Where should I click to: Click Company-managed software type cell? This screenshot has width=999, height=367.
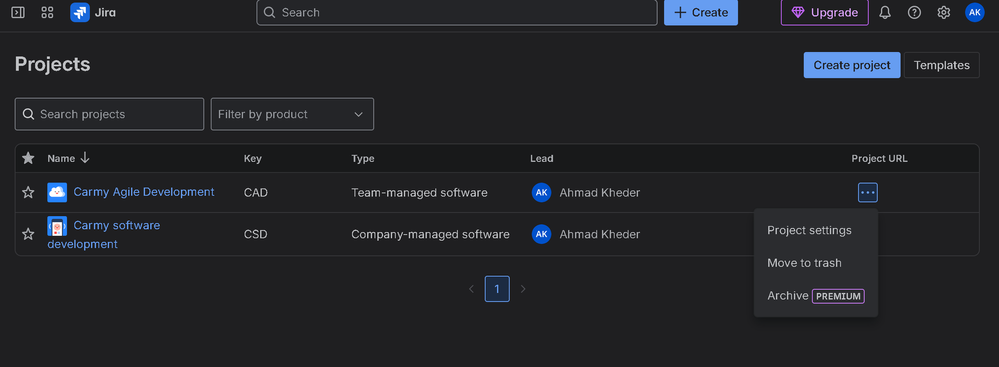click(x=430, y=234)
